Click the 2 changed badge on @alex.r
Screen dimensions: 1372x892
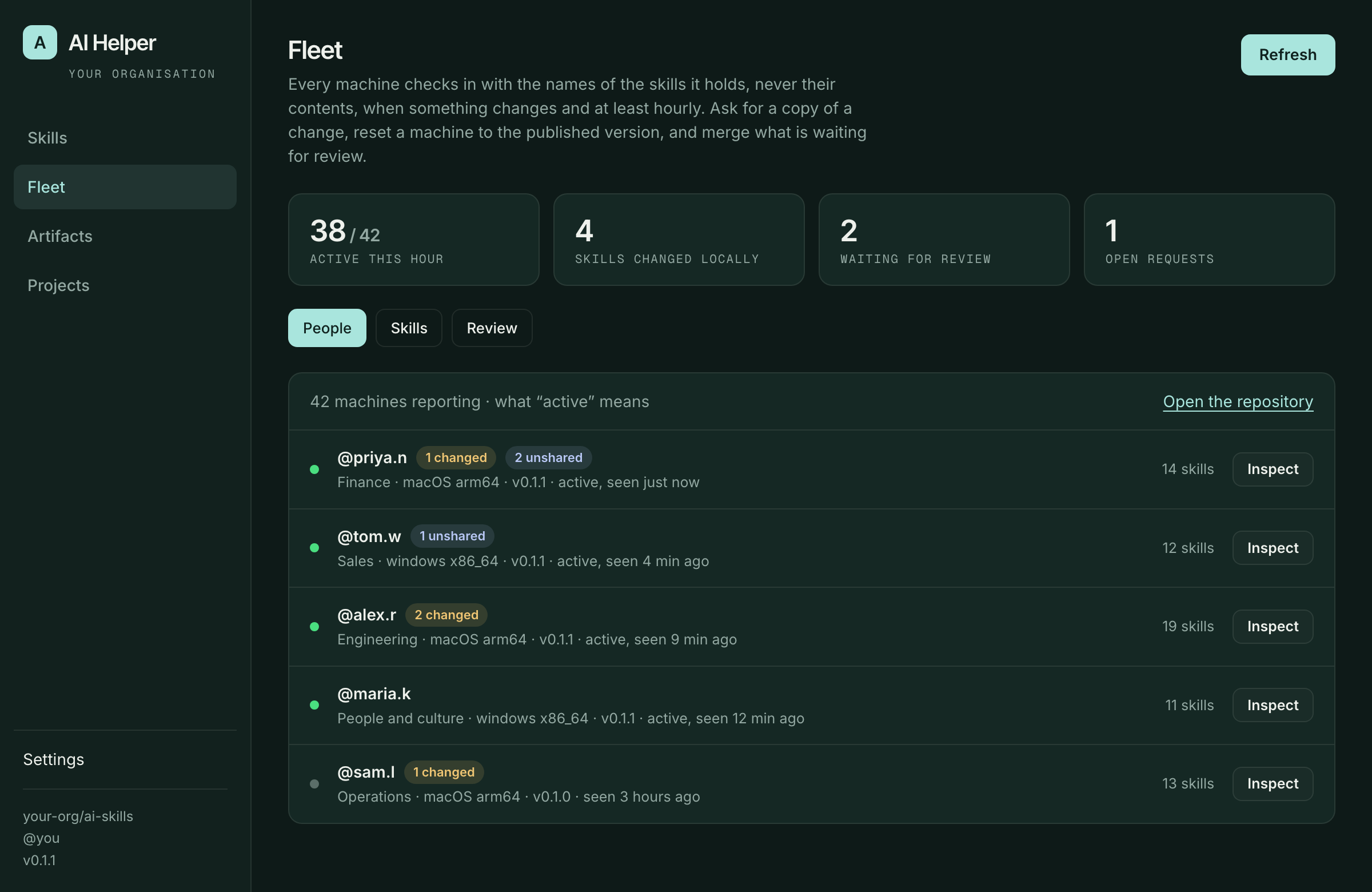(x=446, y=615)
